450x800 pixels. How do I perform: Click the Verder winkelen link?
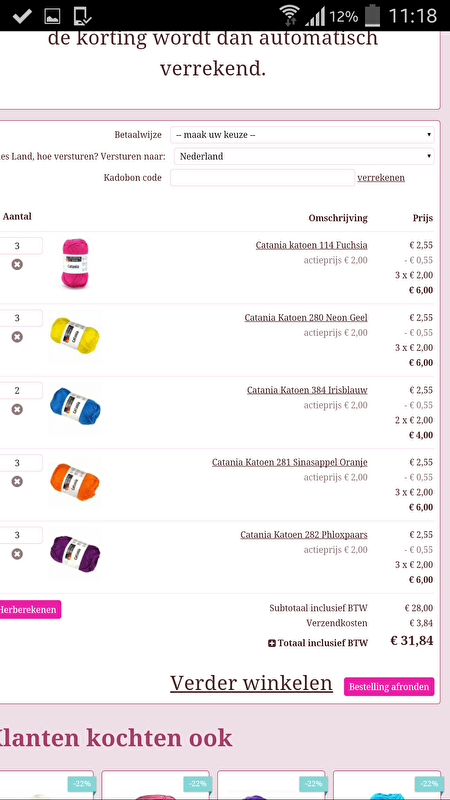(252, 683)
